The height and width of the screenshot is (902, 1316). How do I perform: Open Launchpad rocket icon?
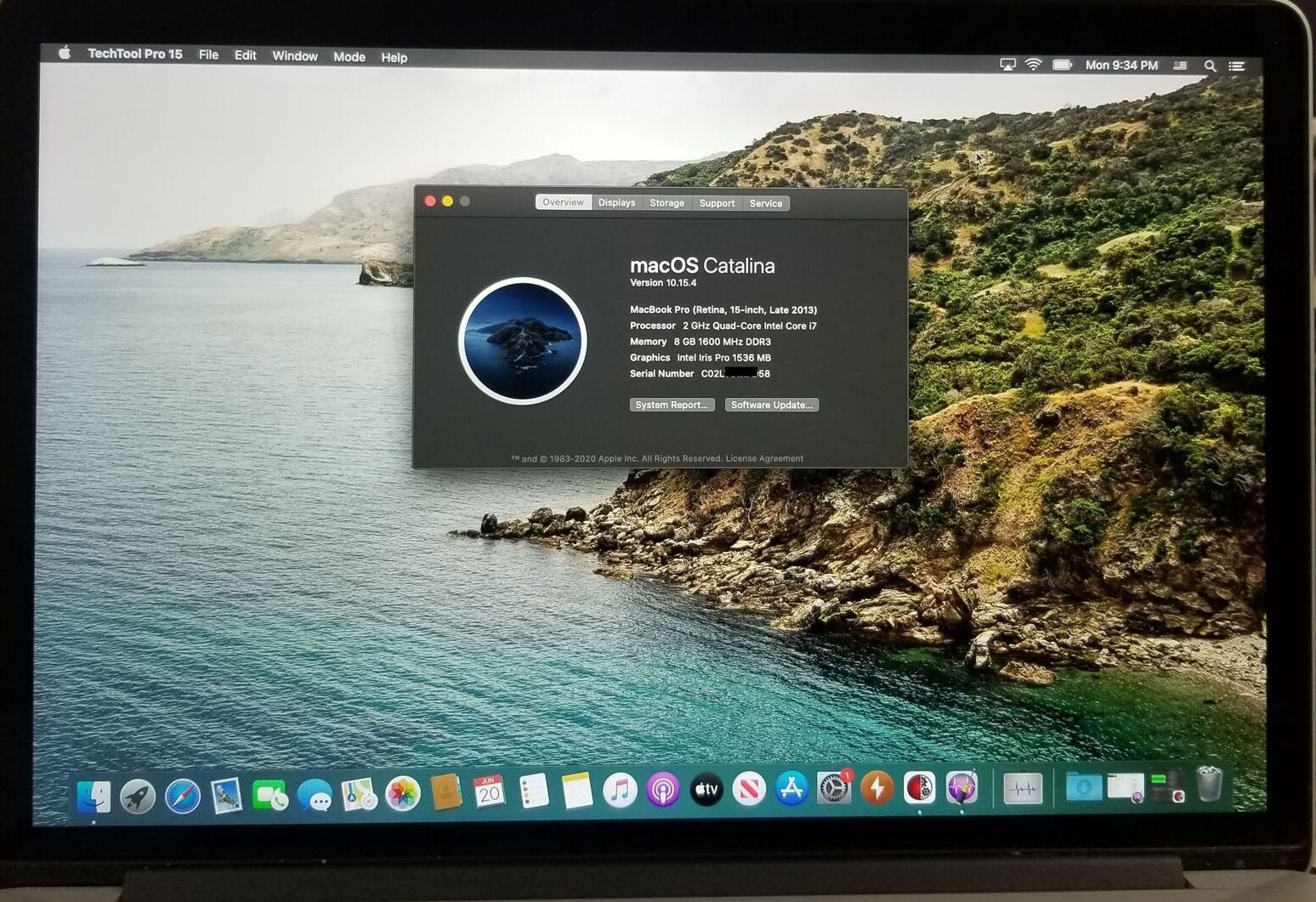(x=138, y=797)
